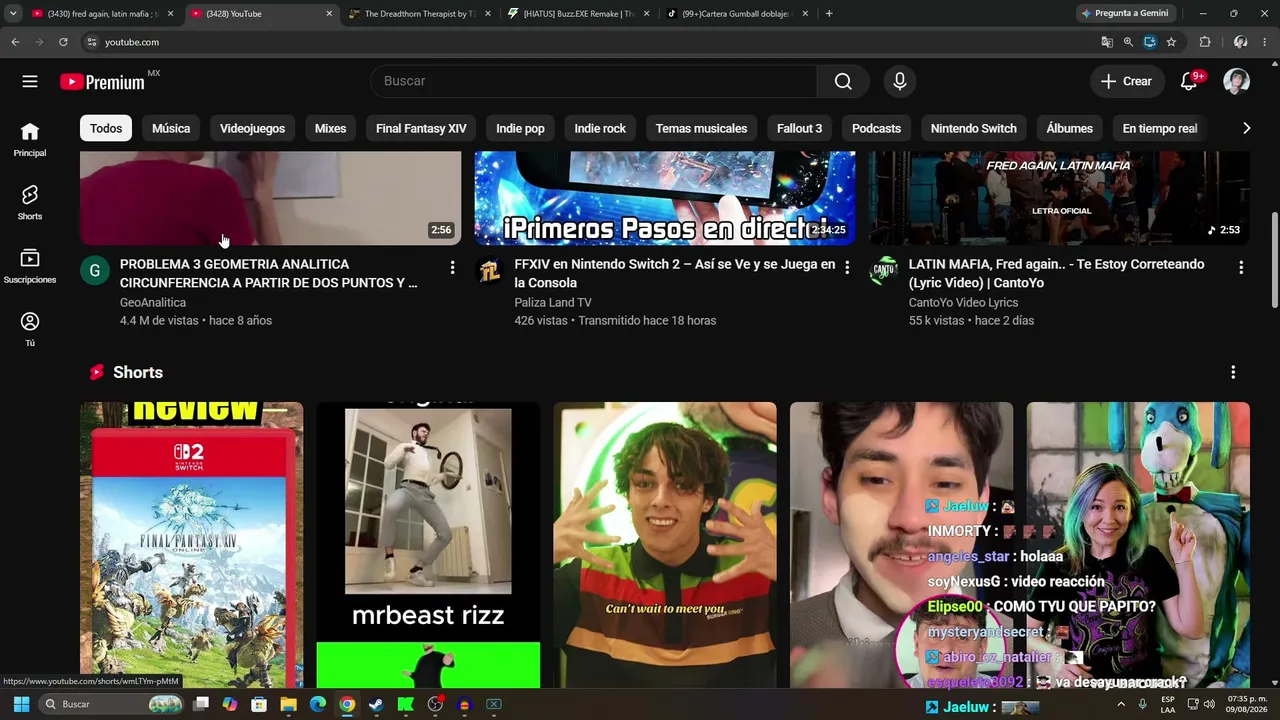Screen dimensions: 1280x720
Task: Open tab search dropdown in Chrome
Action: pos(13,13)
